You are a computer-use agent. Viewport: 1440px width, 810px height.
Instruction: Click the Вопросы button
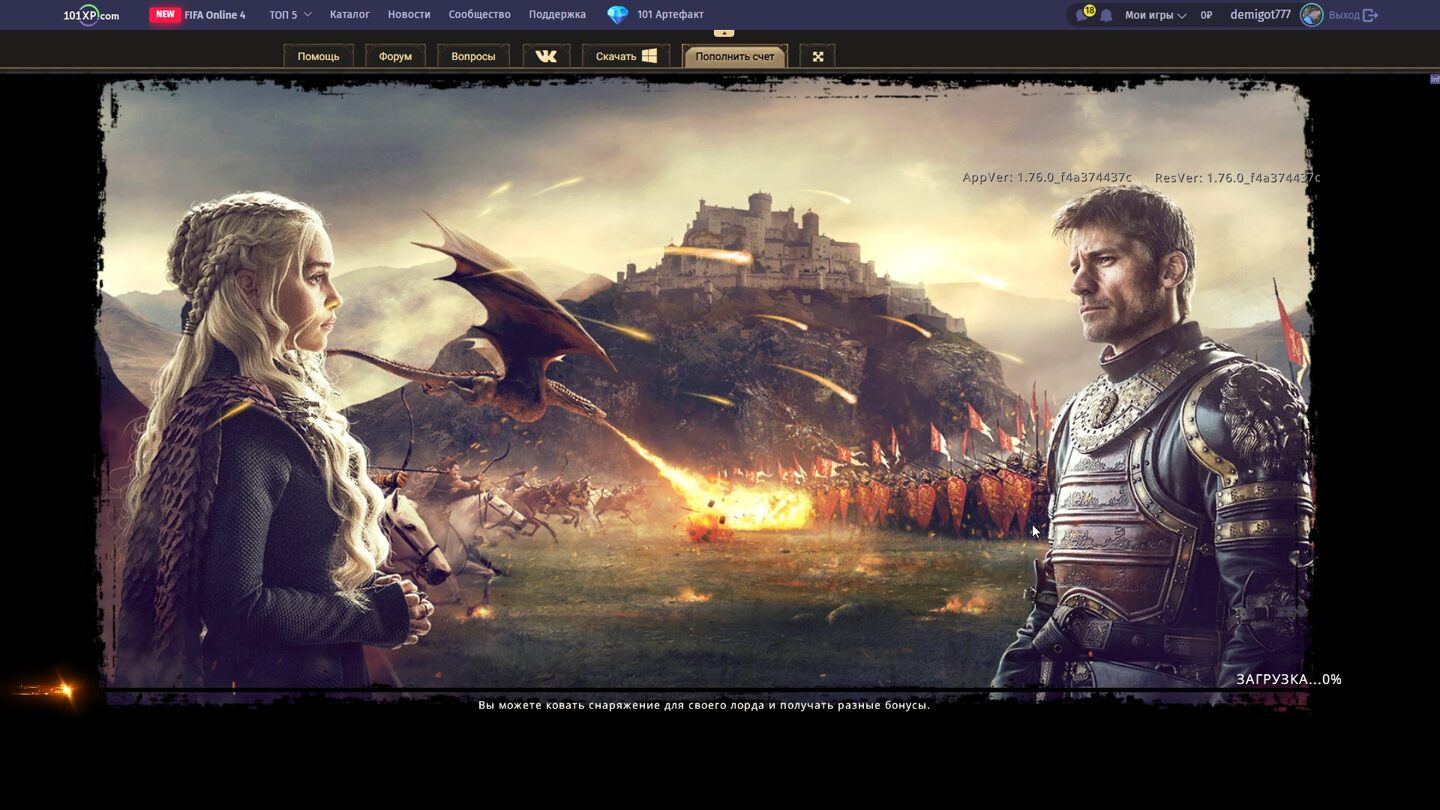473,56
